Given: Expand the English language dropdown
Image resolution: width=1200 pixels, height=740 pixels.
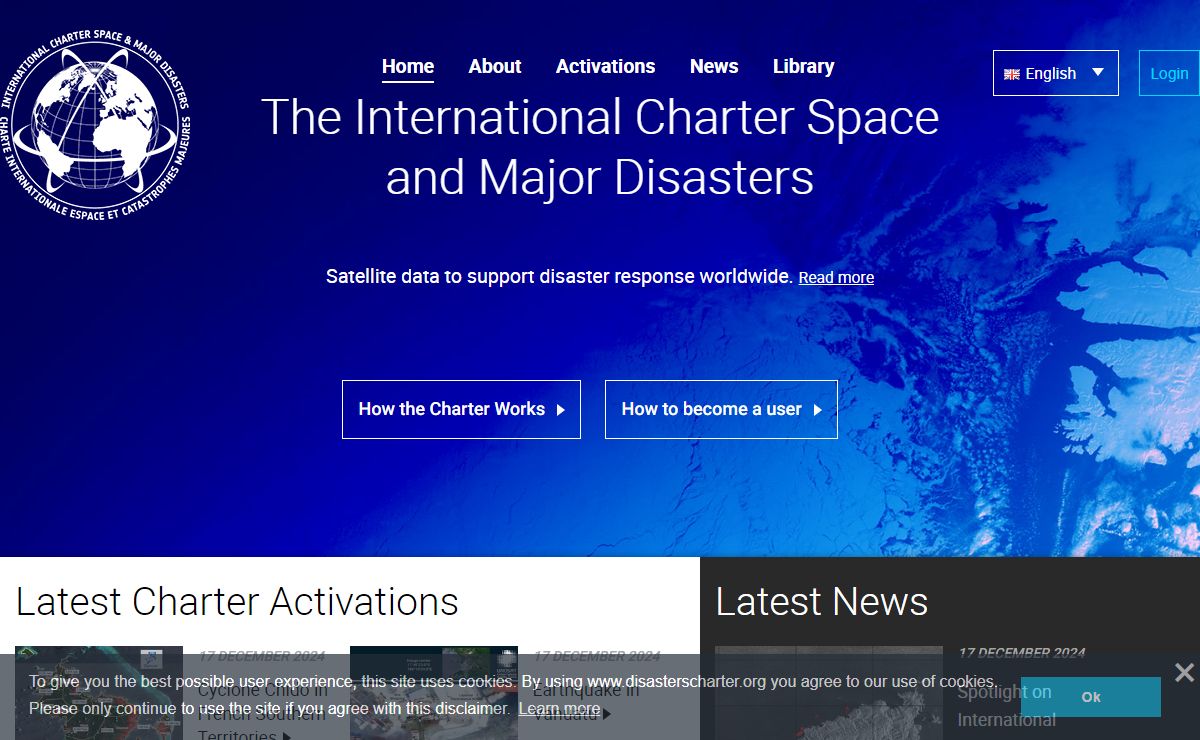Looking at the screenshot, I should pyautogui.click(x=1056, y=73).
